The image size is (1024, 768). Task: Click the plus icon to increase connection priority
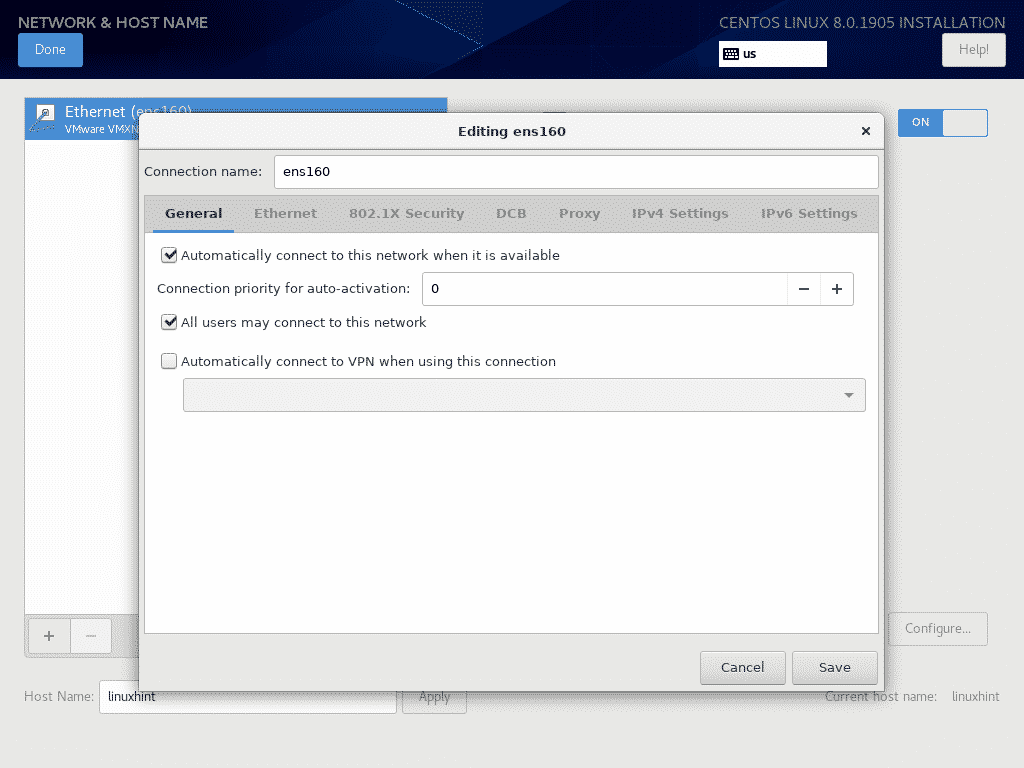pos(837,289)
